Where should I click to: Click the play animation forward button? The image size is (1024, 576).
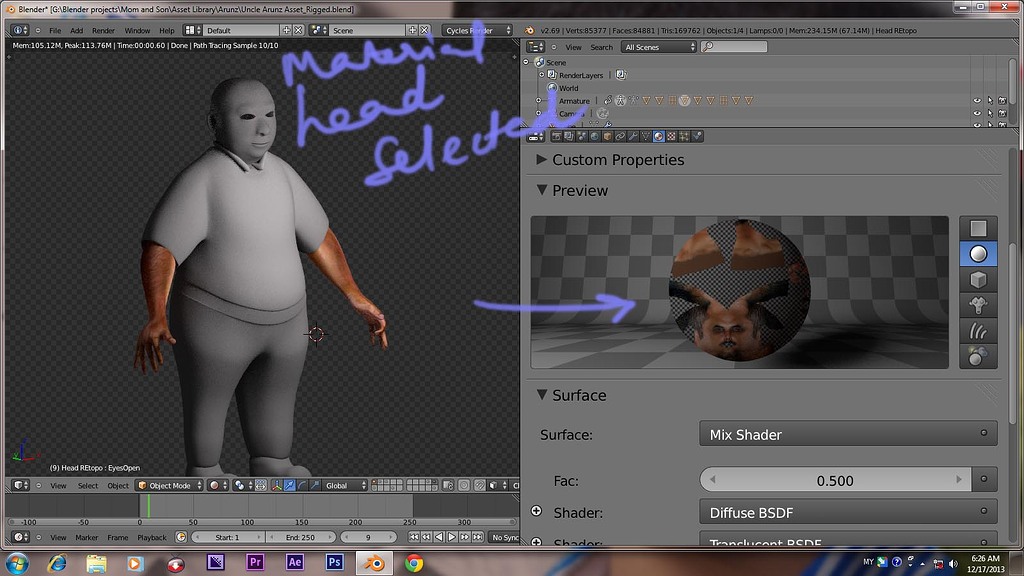452,537
